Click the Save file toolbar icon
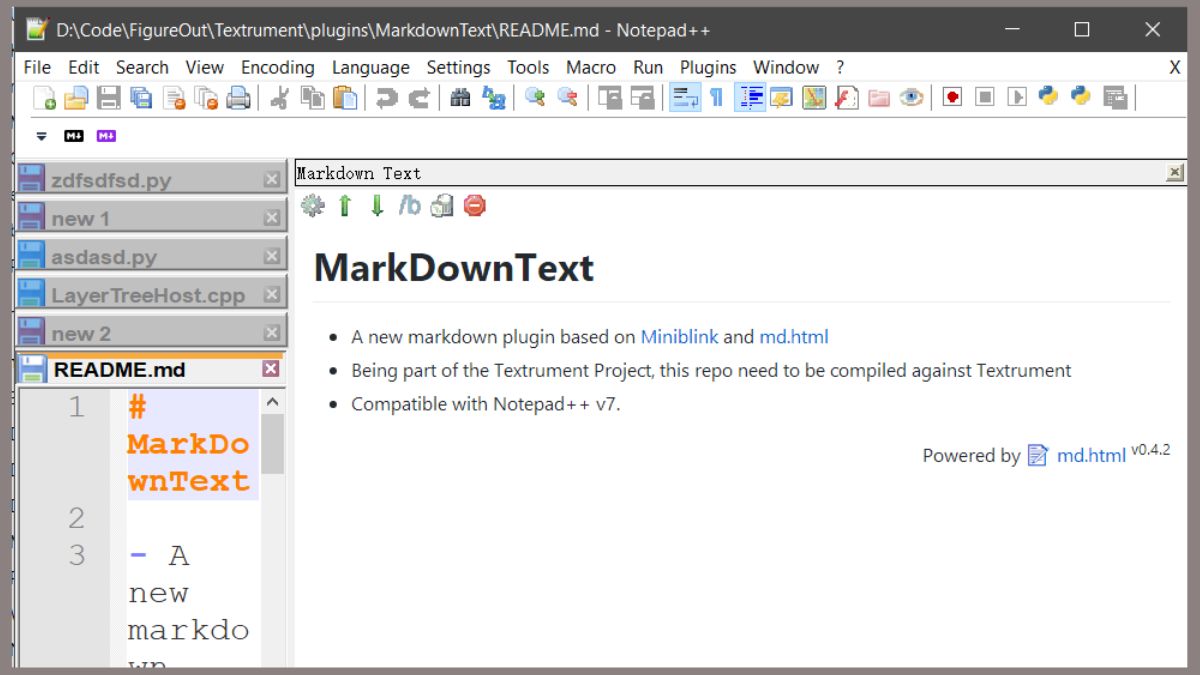The height and width of the screenshot is (675, 1200). coord(108,98)
